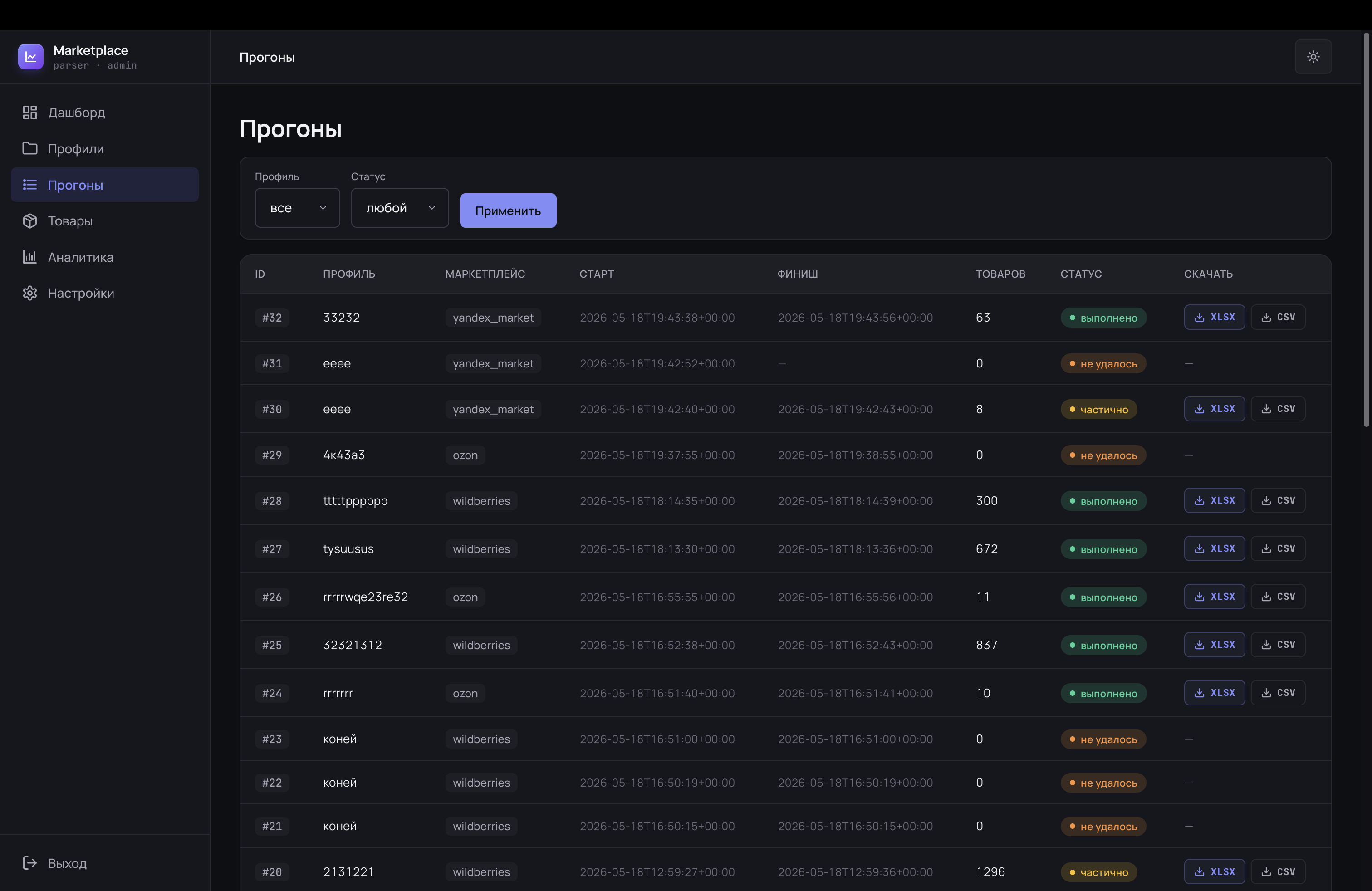Open the Профили menu item
The width and height of the screenshot is (1372, 891).
coord(105,148)
